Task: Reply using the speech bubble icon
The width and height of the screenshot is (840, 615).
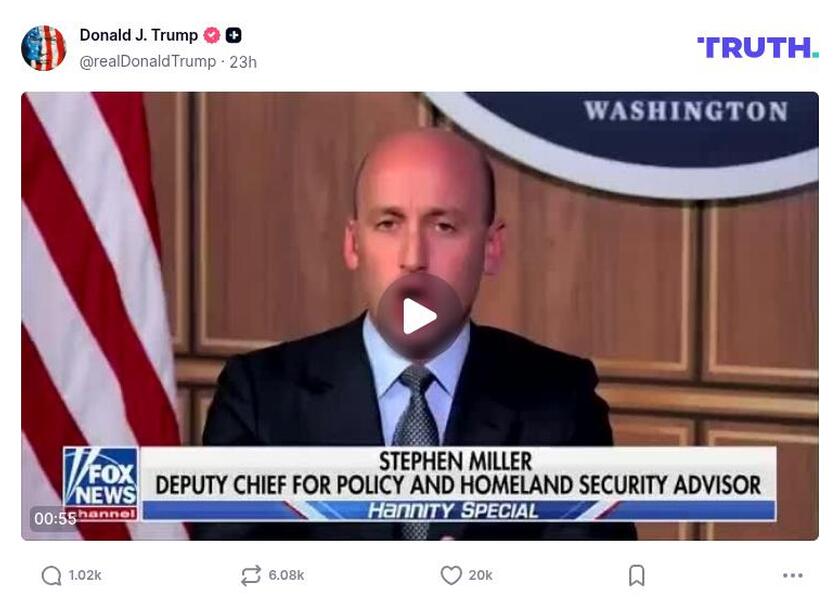Action: pos(51,576)
